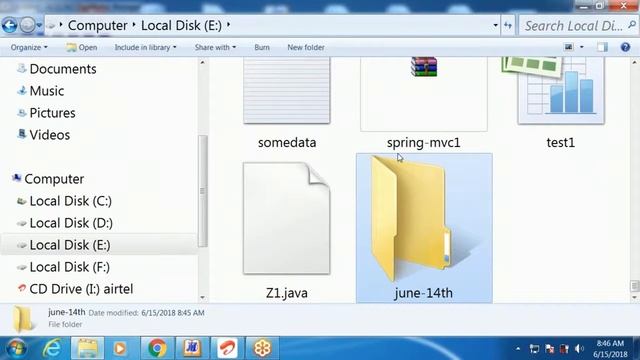Open Music library in the sidebar

point(47,91)
